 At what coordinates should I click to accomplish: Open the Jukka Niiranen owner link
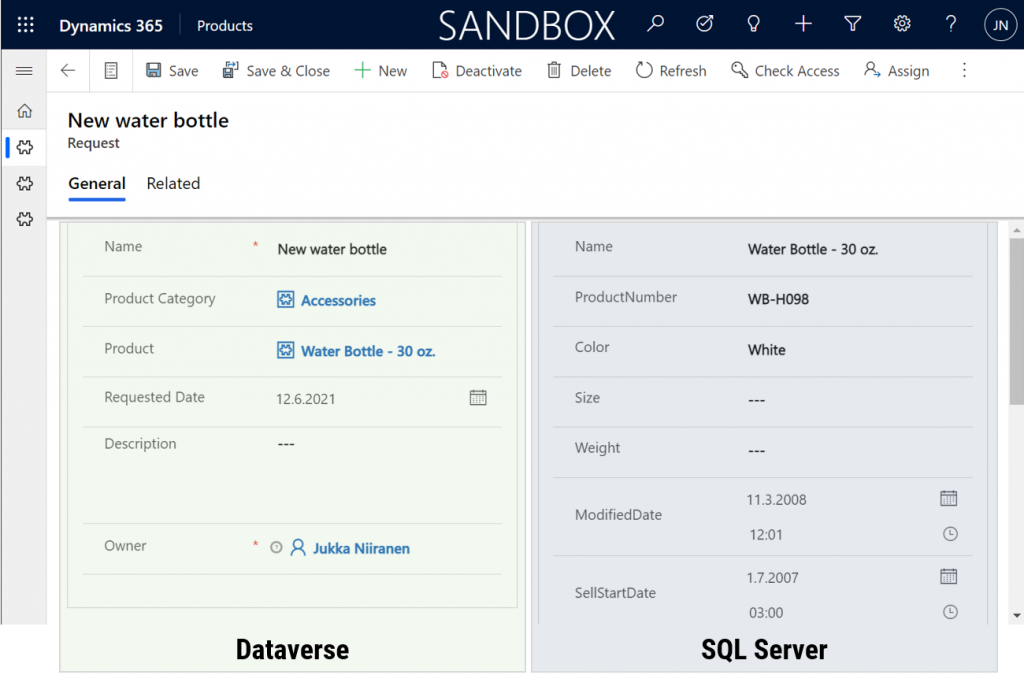tap(361, 548)
